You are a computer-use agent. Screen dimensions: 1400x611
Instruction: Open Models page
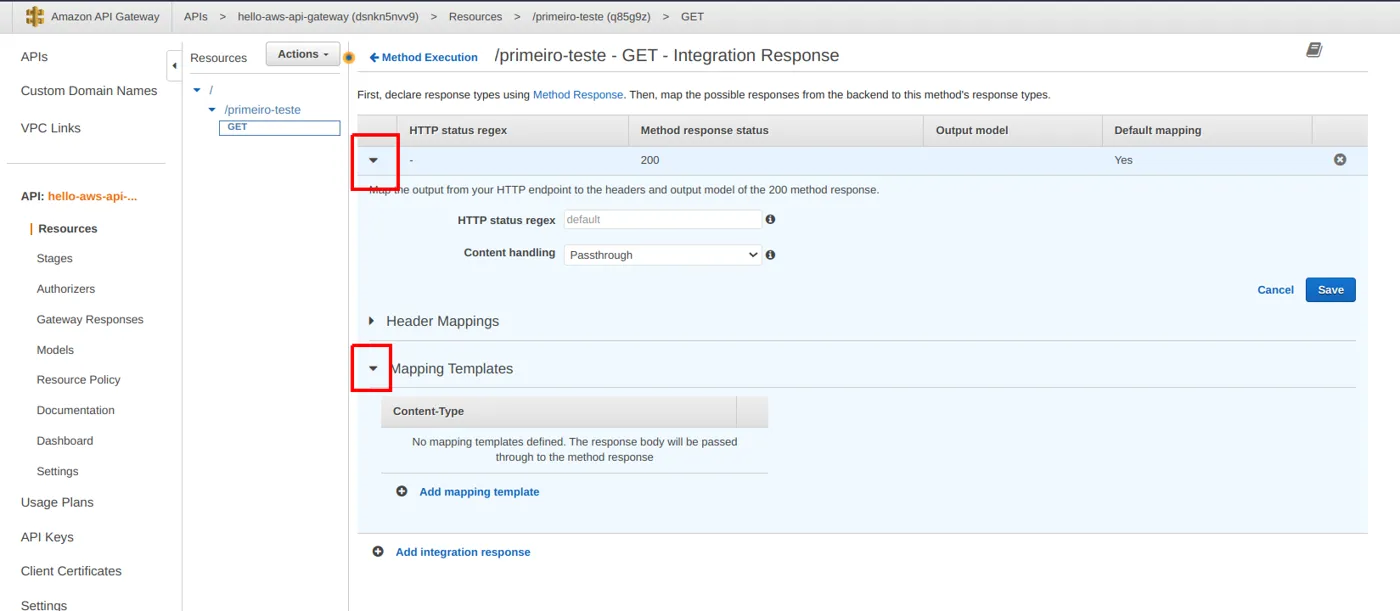pyautogui.click(x=55, y=350)
